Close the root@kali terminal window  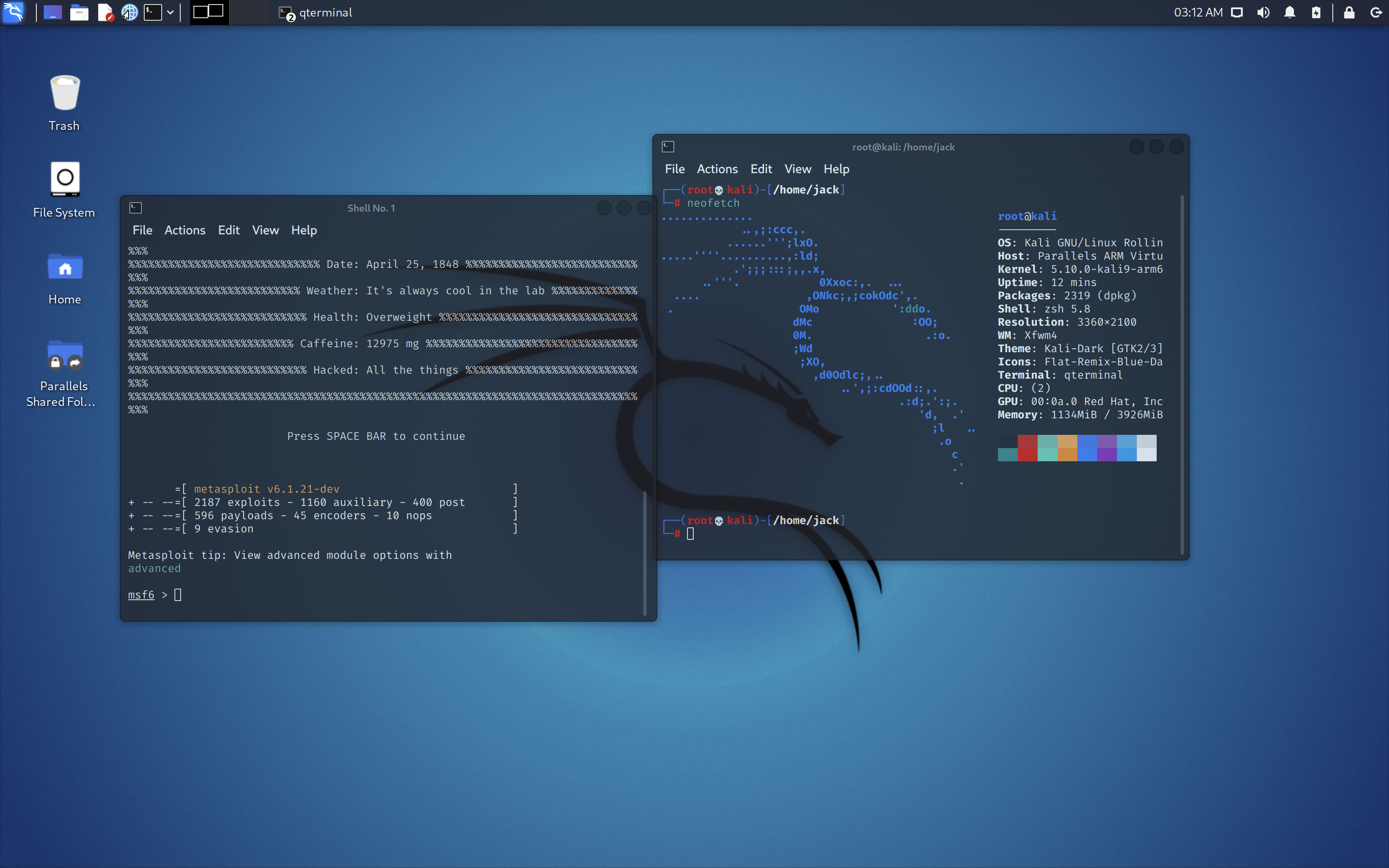1176,147
